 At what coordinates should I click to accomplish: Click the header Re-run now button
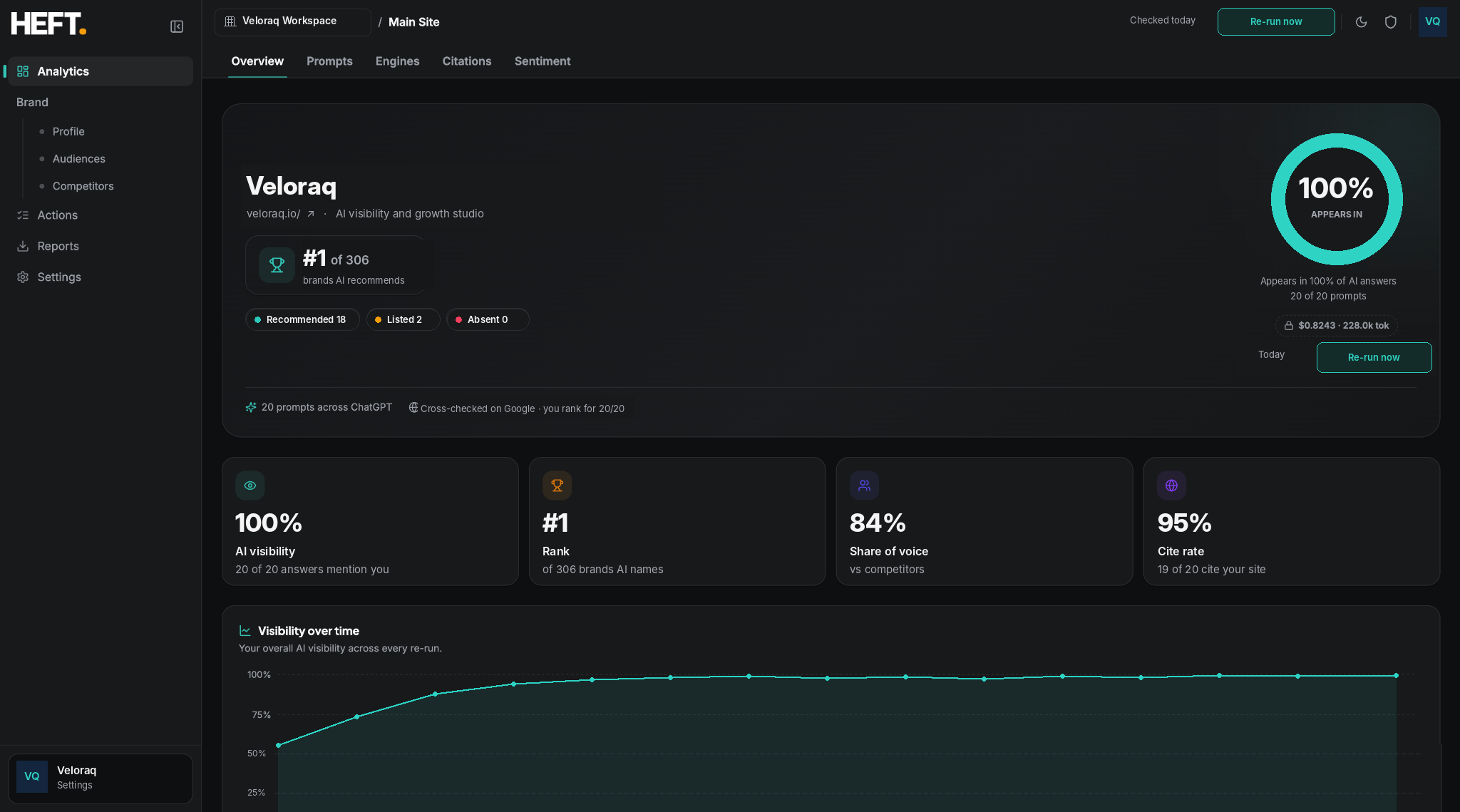tap(1276, 22)
